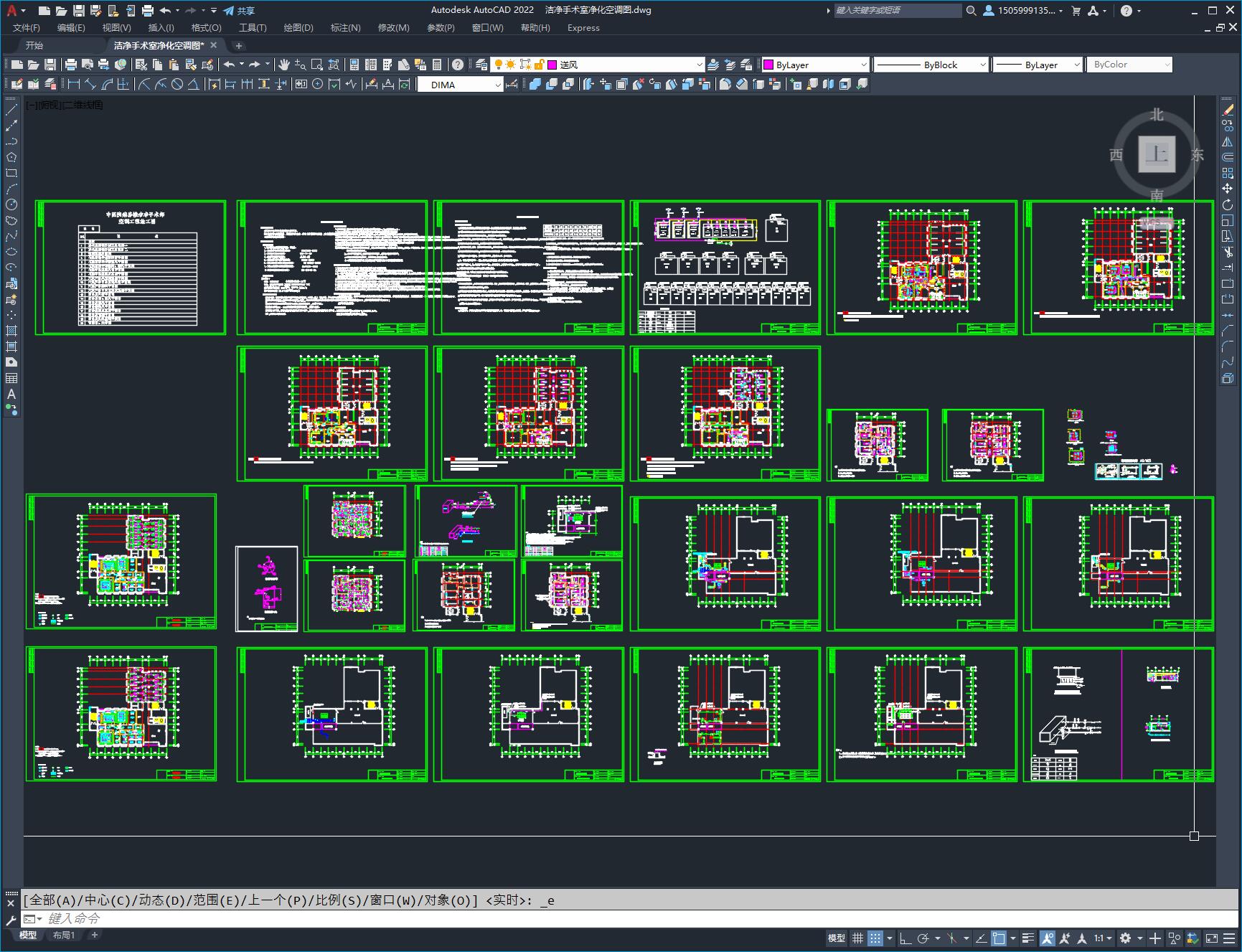
Task: Toggle the drawing grid display
Action: pos(857,938)
